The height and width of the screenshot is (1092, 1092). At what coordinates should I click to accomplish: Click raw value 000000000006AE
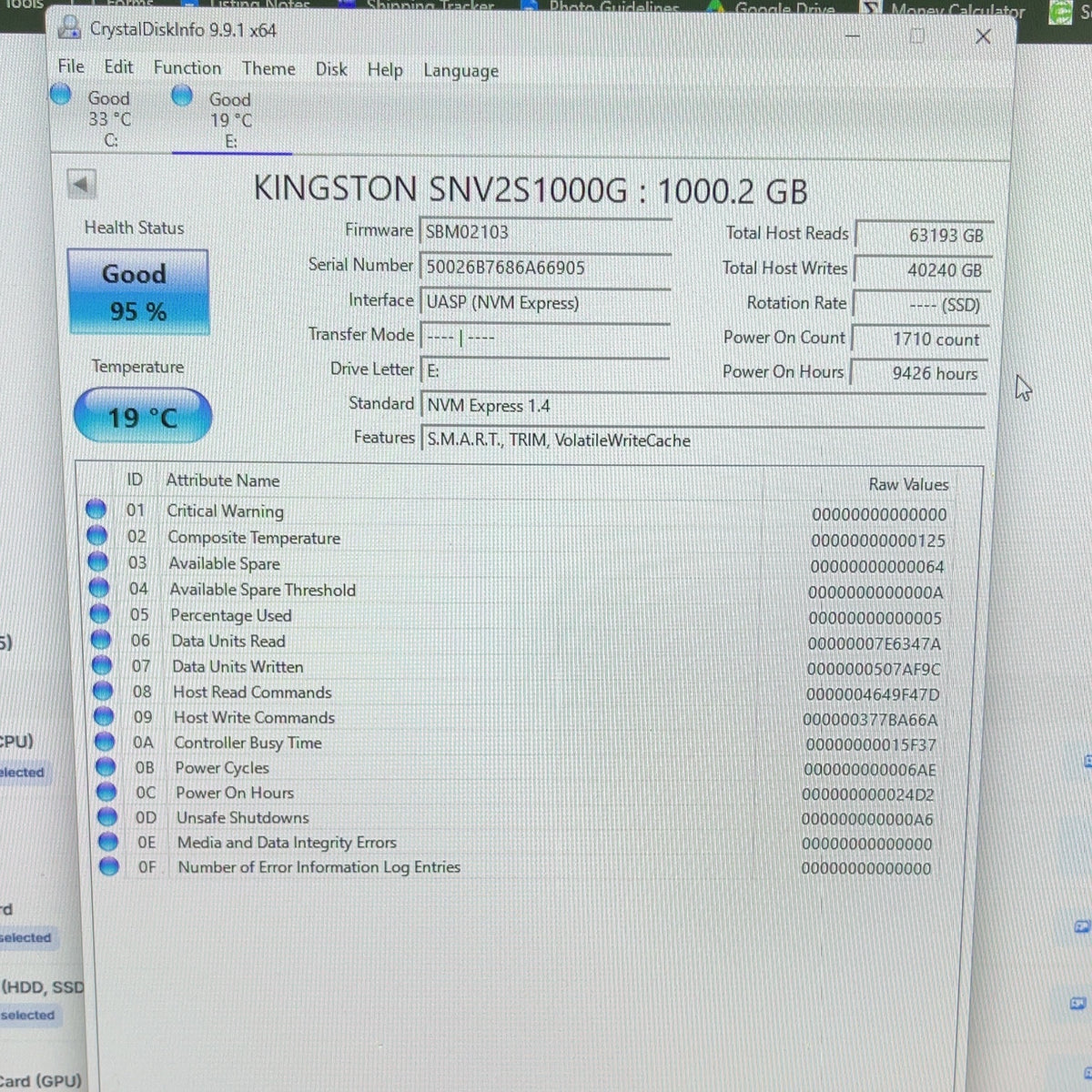point(870,770)
